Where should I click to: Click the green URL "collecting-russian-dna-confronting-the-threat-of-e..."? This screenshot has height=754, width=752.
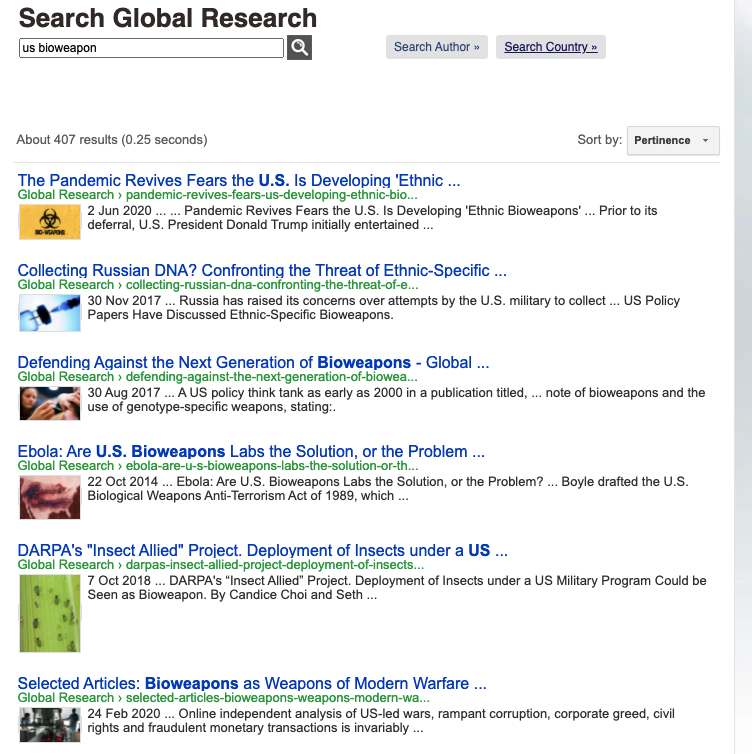click(272, 285)
